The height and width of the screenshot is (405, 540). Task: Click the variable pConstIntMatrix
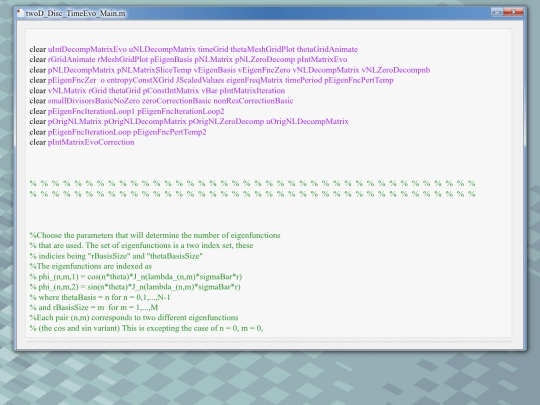[171, 91]
